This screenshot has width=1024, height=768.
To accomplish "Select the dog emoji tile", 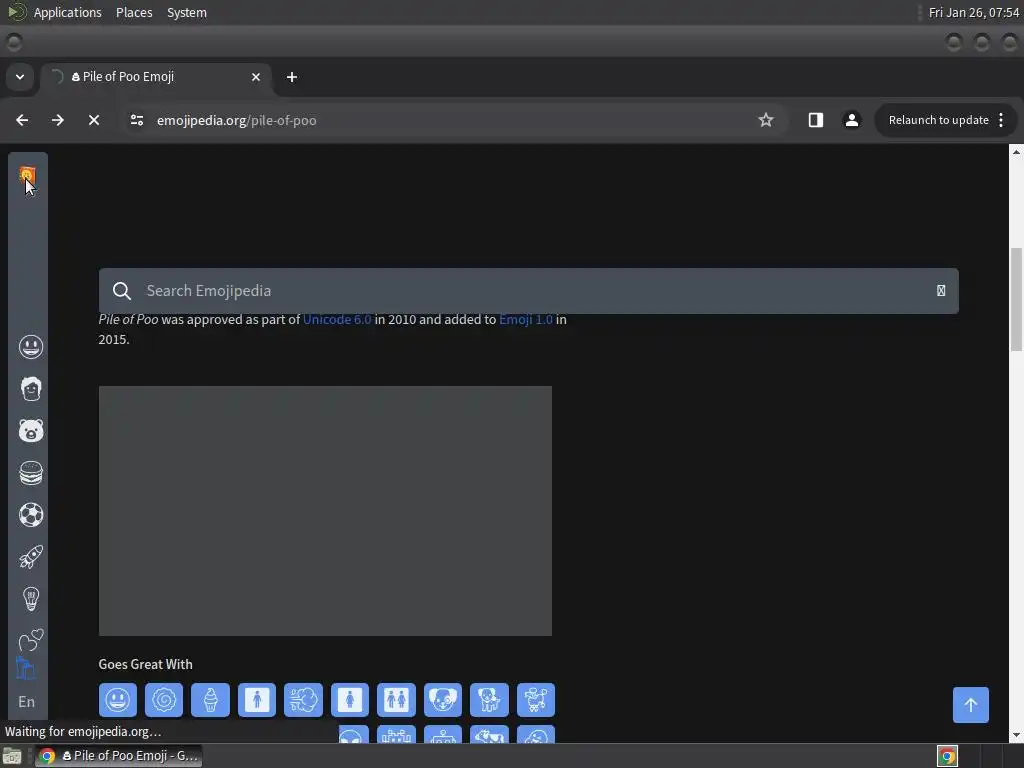I will pyautogui.click(x=489, y=700).
